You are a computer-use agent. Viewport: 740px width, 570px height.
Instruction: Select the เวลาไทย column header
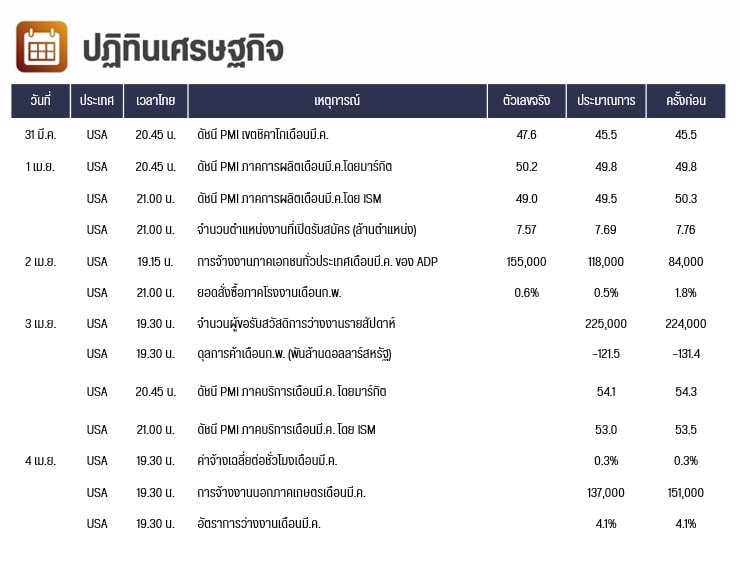point(155,101)
